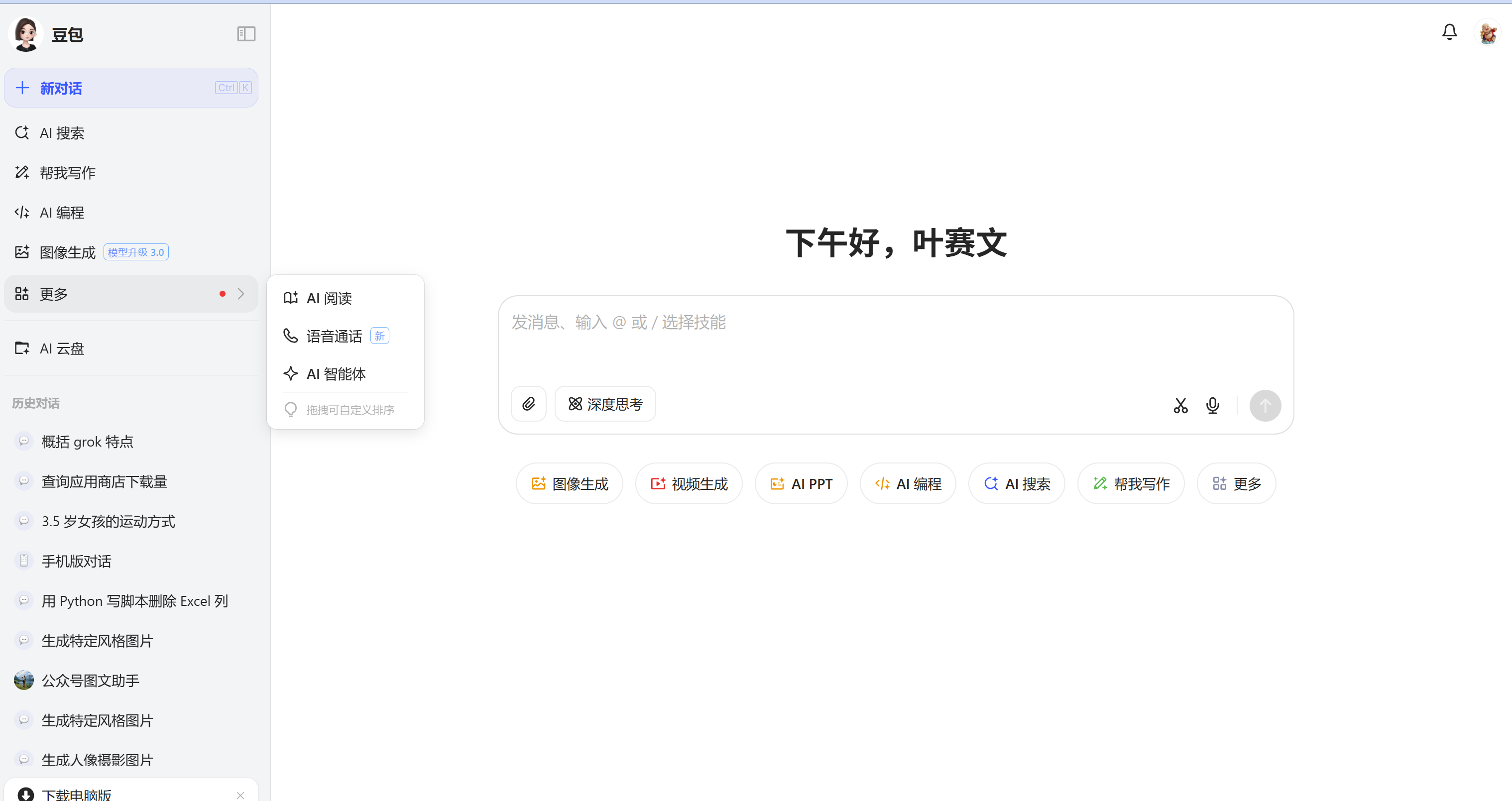Click the microphone voice input icon
The image size is (1512, 801).
1213,406
